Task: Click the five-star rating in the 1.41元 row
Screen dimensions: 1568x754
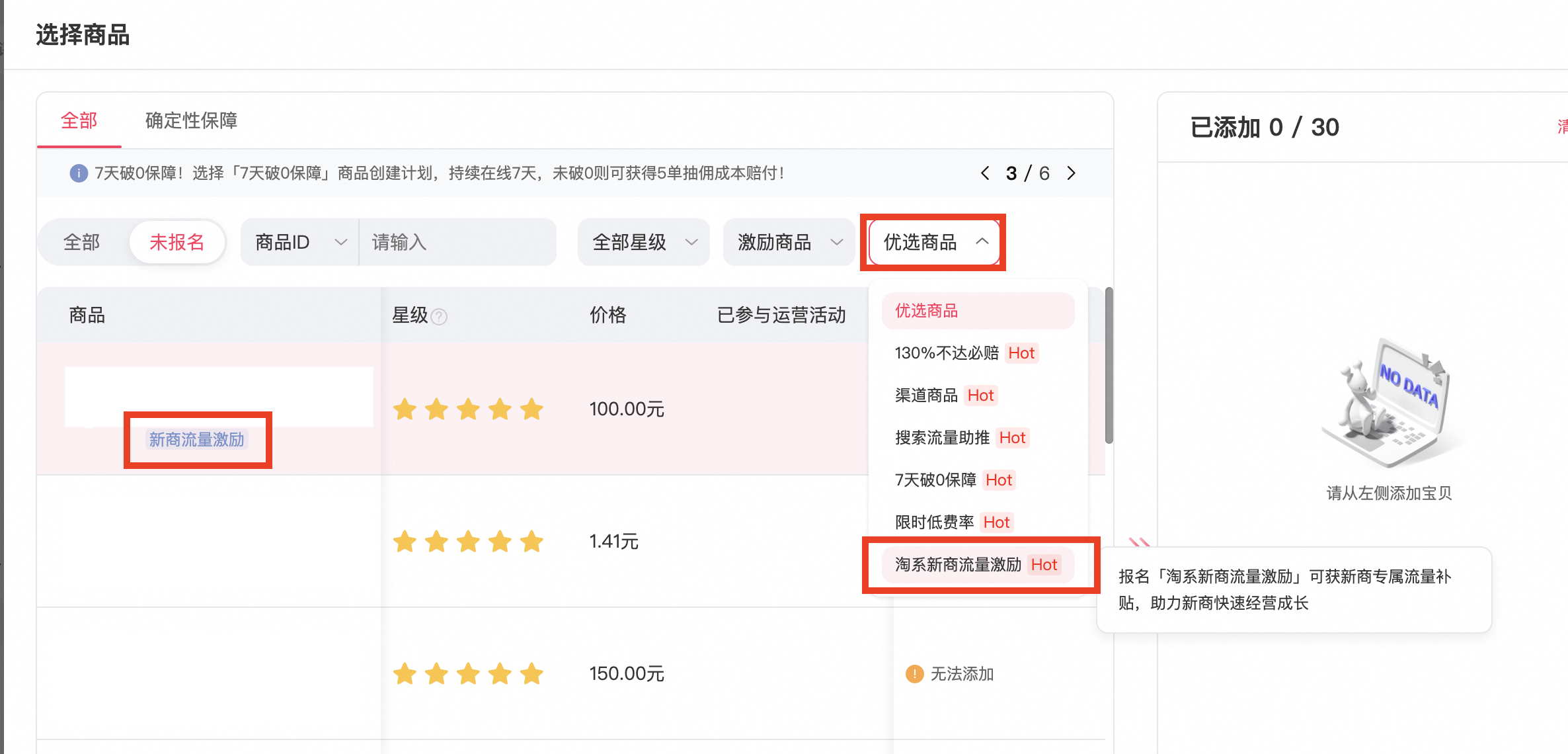Action: (x=468, y=542)
